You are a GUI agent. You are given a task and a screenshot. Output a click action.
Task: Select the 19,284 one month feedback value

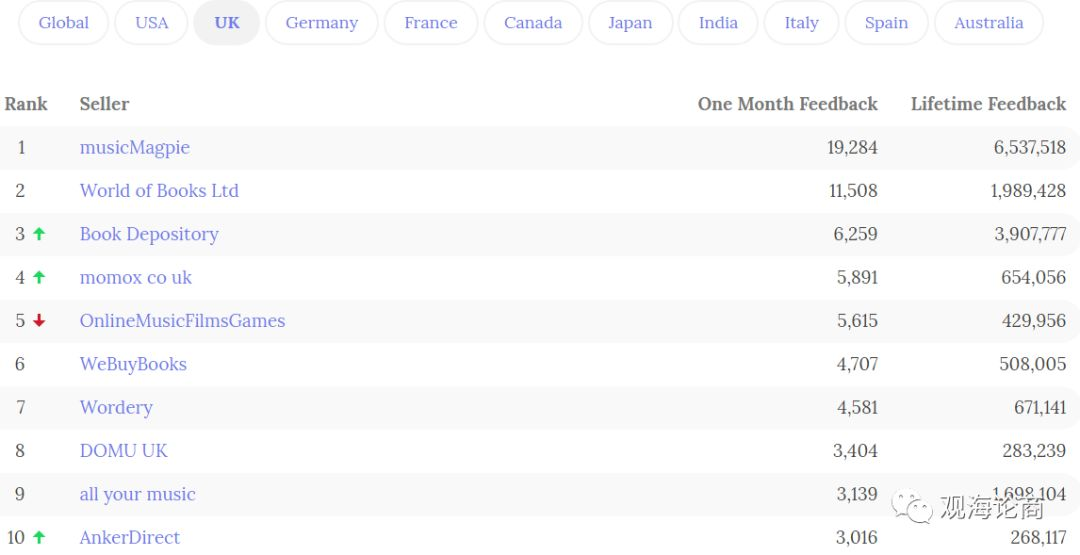[x=852, y=147]
